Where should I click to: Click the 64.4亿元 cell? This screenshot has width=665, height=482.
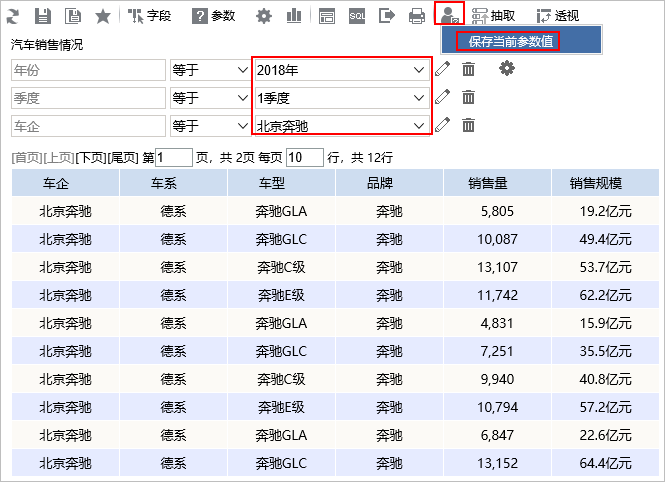tap(606, 463)
